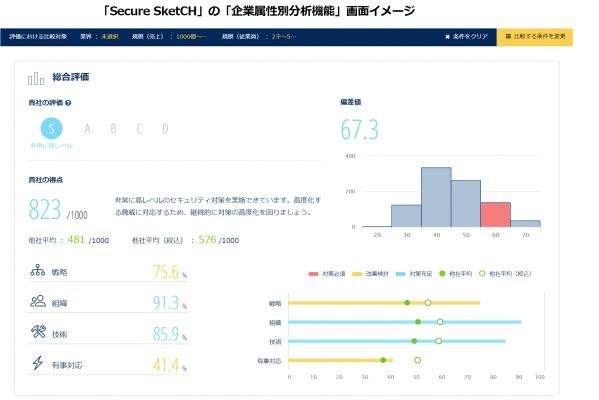The width and height of the screenshot is (599, 400).
Task: Click the 総合評価 section heading
Action: (x=71, y=77)
